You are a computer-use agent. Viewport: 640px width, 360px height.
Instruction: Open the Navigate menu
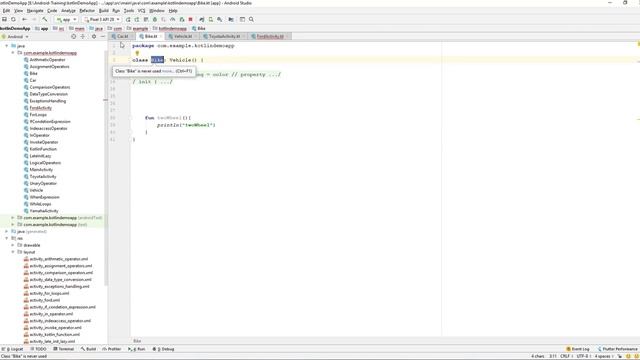tap(35, 11)
